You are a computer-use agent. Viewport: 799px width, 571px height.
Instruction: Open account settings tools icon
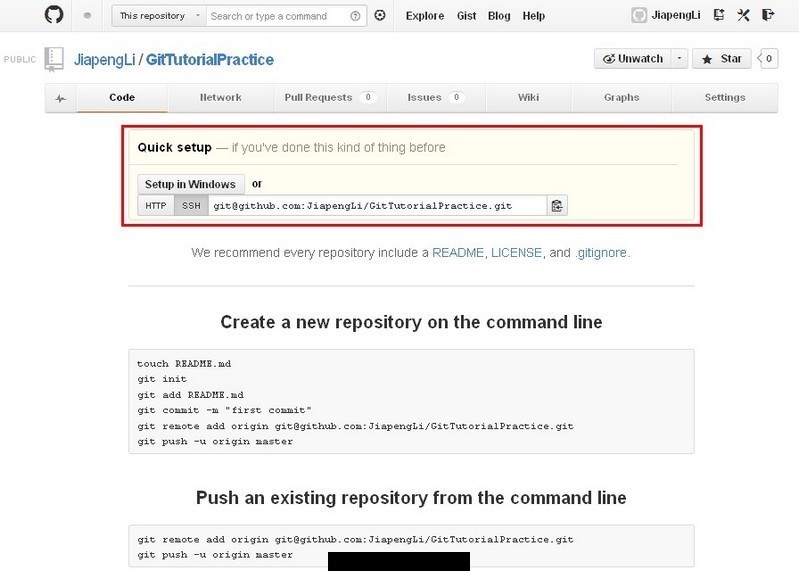coord(743,15)
